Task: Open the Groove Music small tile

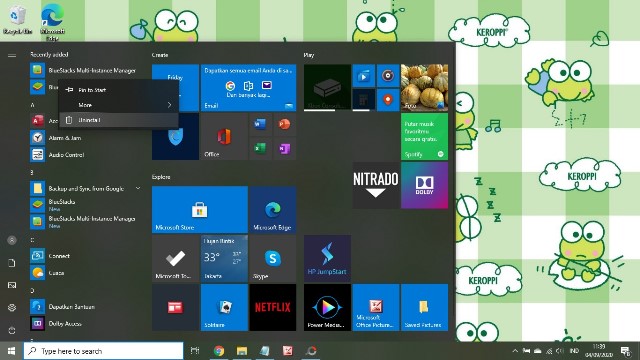Action: pyautogui.click(x=388, y=76)
